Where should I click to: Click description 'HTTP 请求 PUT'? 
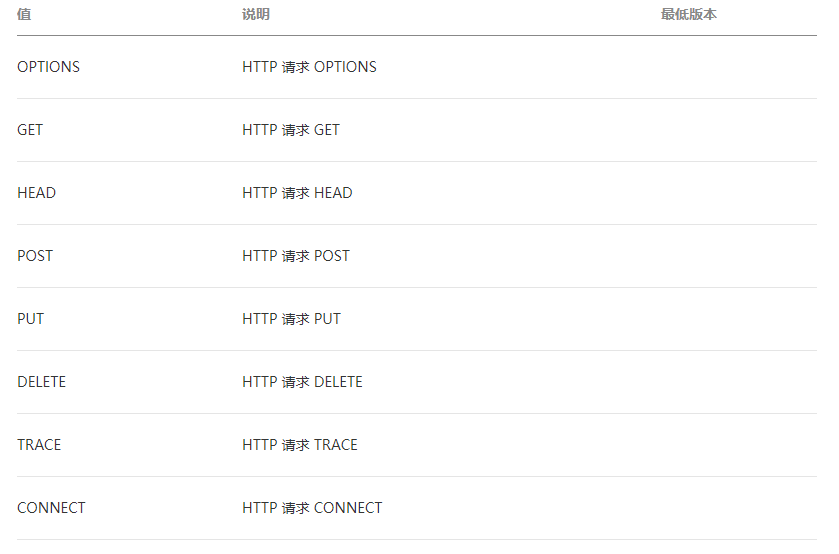[291, 319]
